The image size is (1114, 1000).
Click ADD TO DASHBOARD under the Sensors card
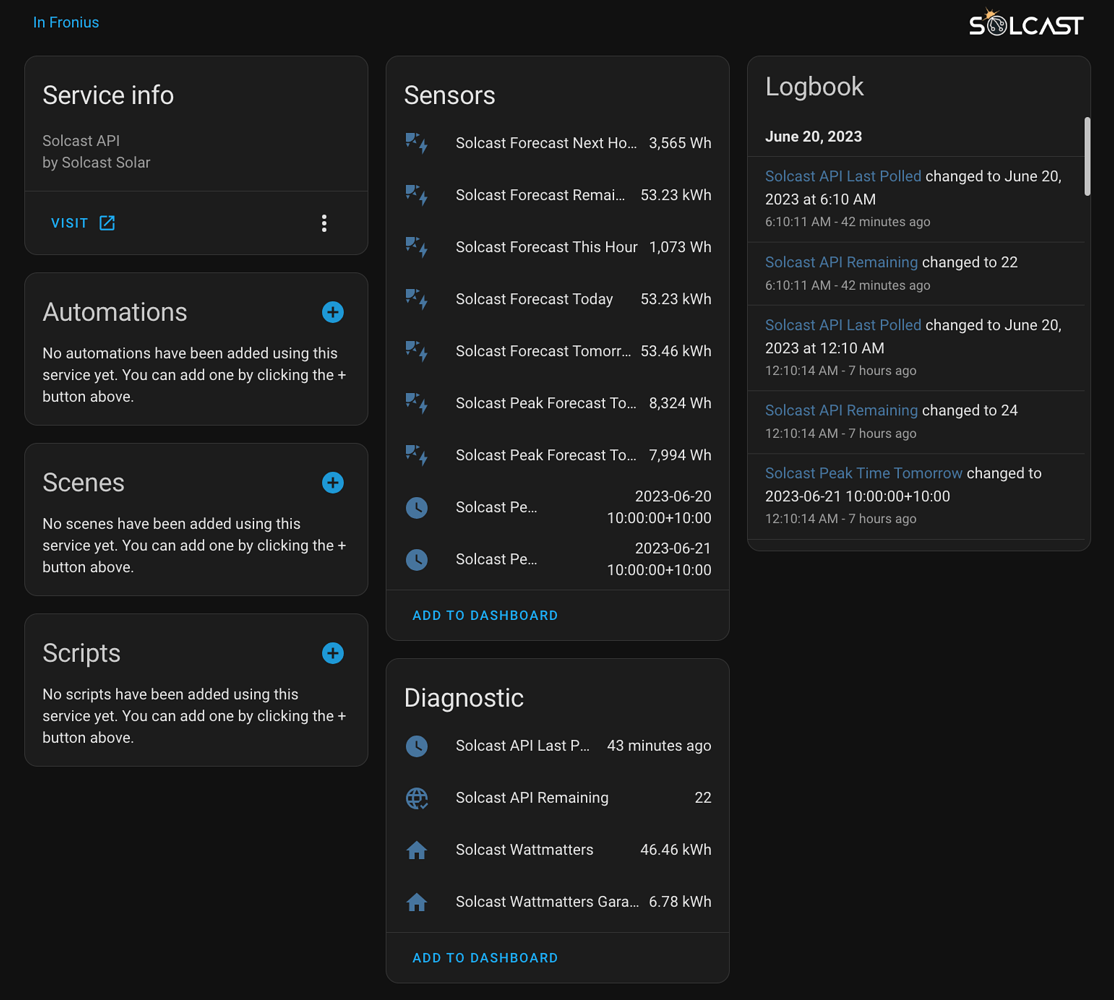485,615
